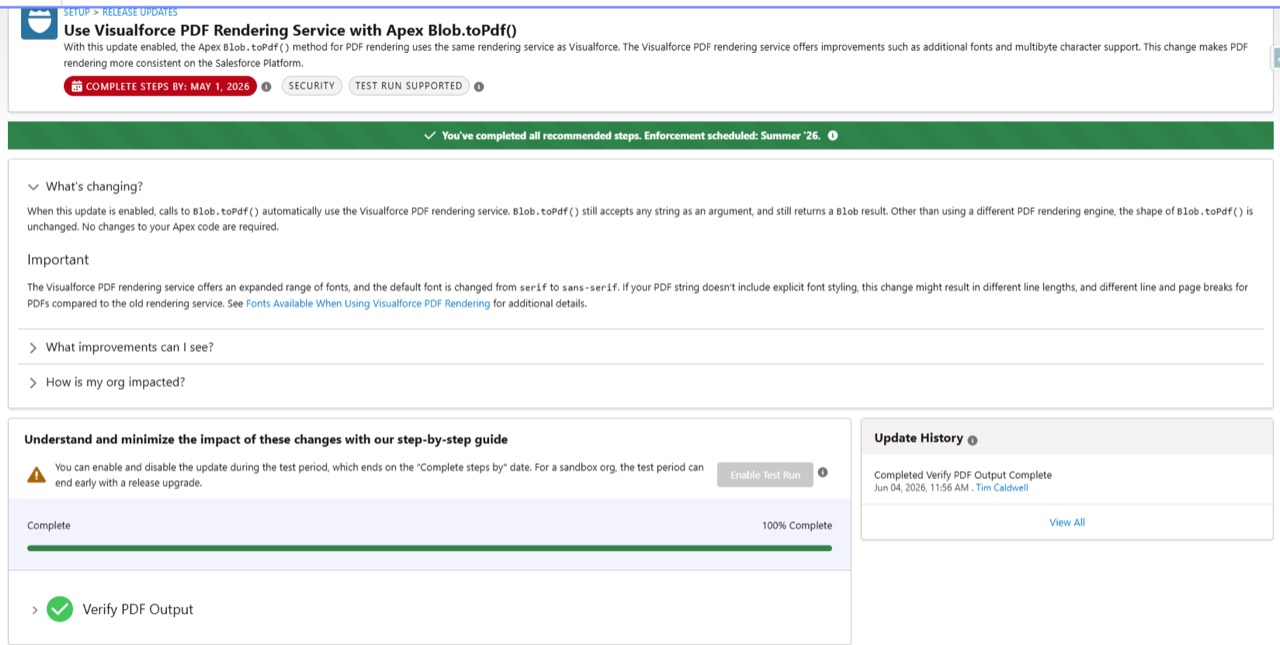Open Release Updates breadcrumb link
This screenshot has width=1280, height=645.
pos(140,12)
